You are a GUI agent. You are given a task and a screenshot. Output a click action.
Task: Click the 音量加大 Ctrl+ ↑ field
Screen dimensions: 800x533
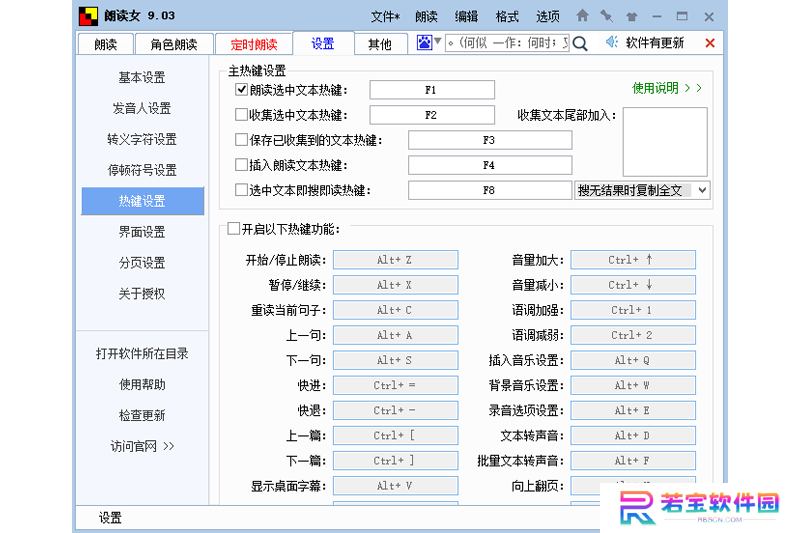pyautogui.click(x=633, y=260)
